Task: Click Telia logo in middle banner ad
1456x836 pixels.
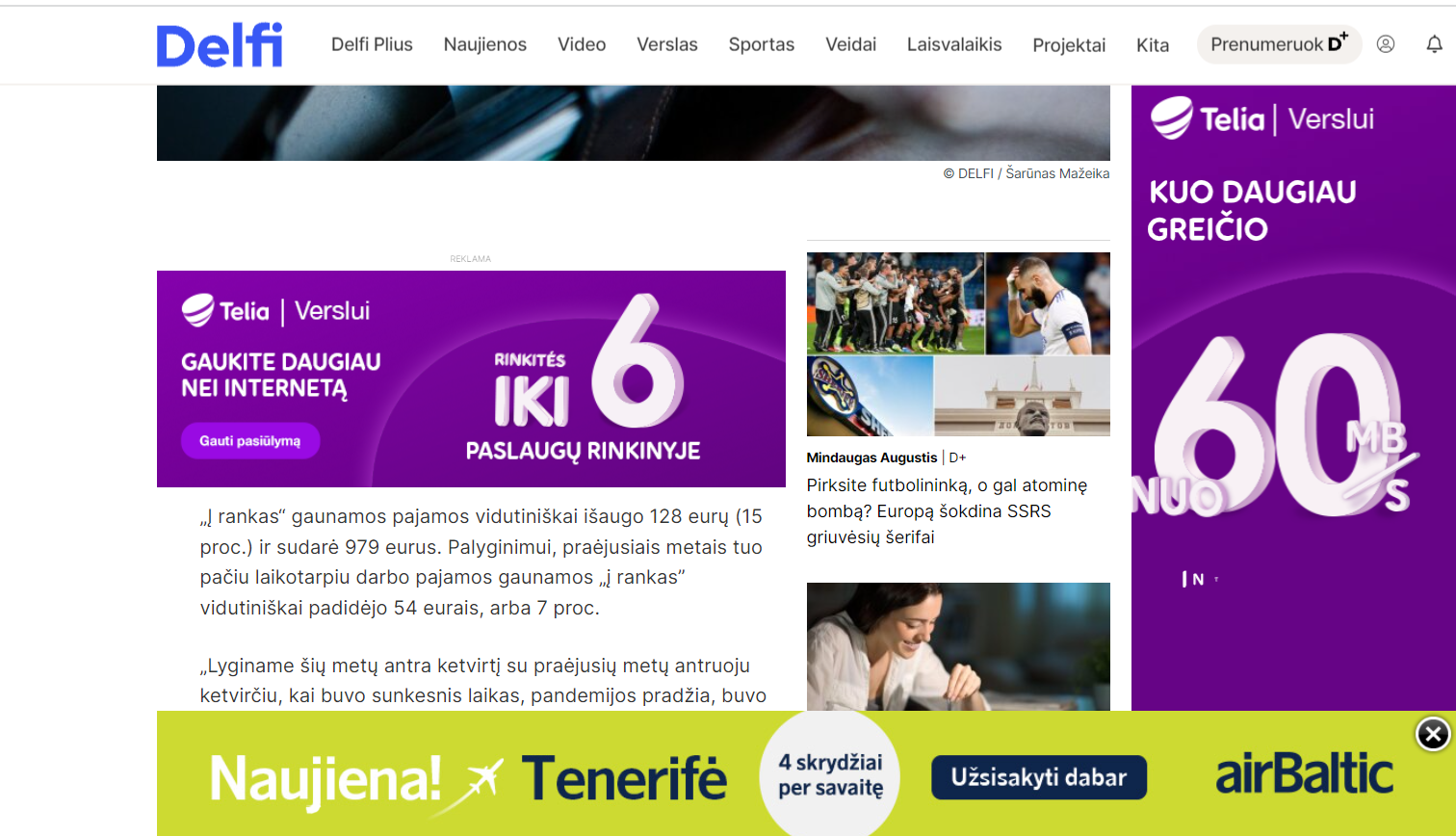Action: [275, 311]
